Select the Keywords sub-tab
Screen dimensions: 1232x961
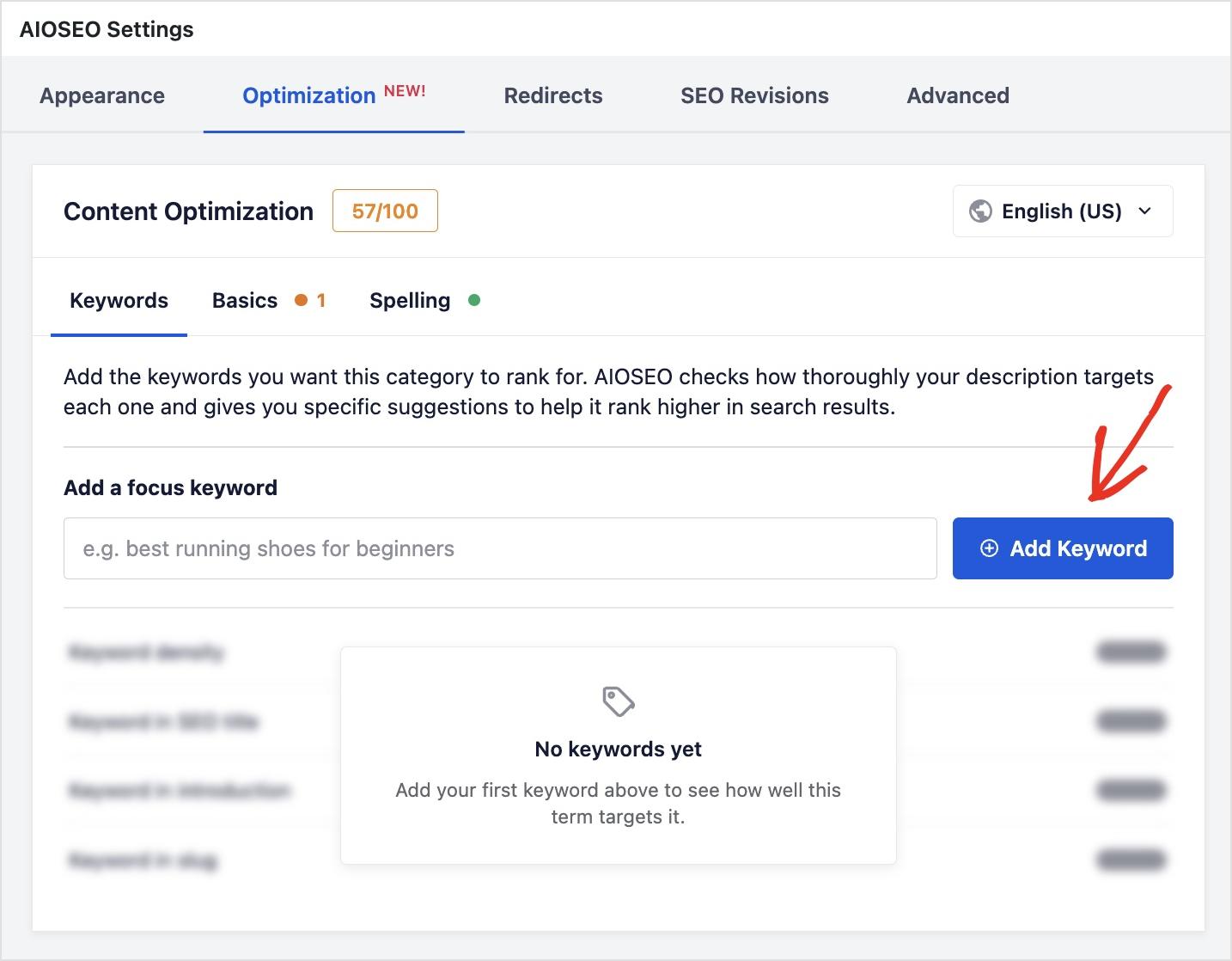[119, 301]
